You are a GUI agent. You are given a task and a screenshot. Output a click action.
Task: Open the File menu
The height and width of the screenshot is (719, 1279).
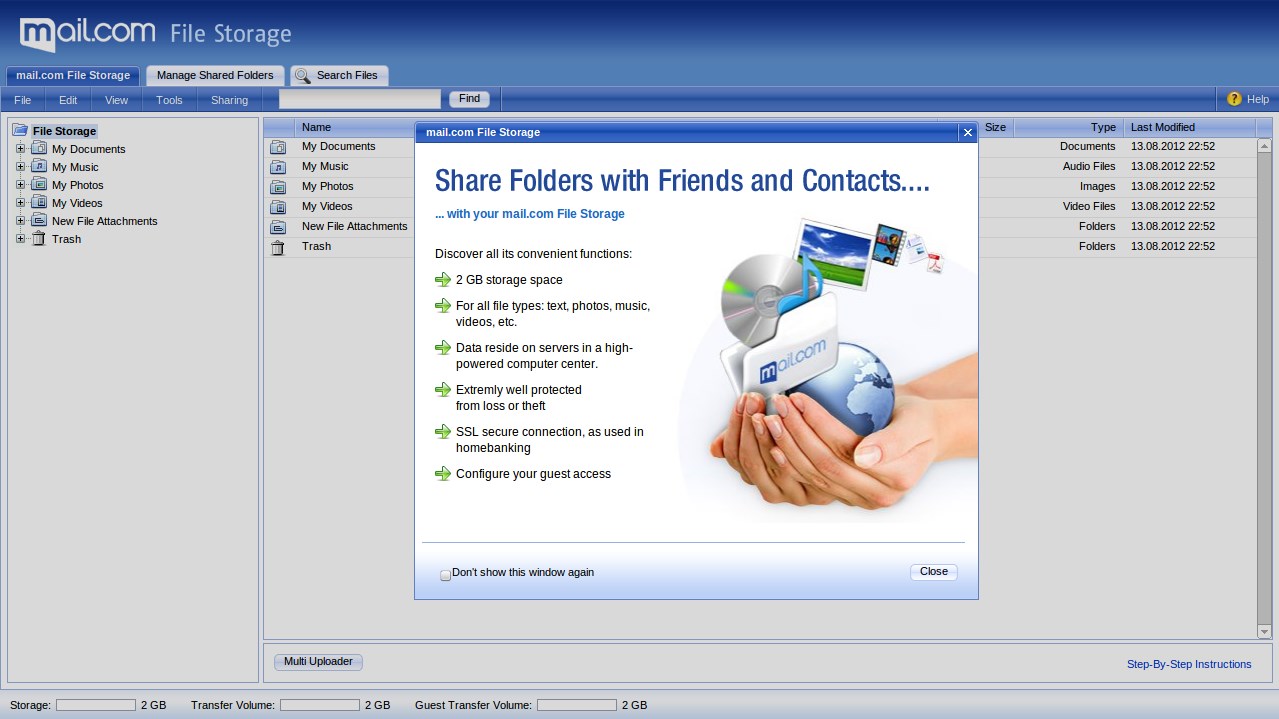click(22, 100)
